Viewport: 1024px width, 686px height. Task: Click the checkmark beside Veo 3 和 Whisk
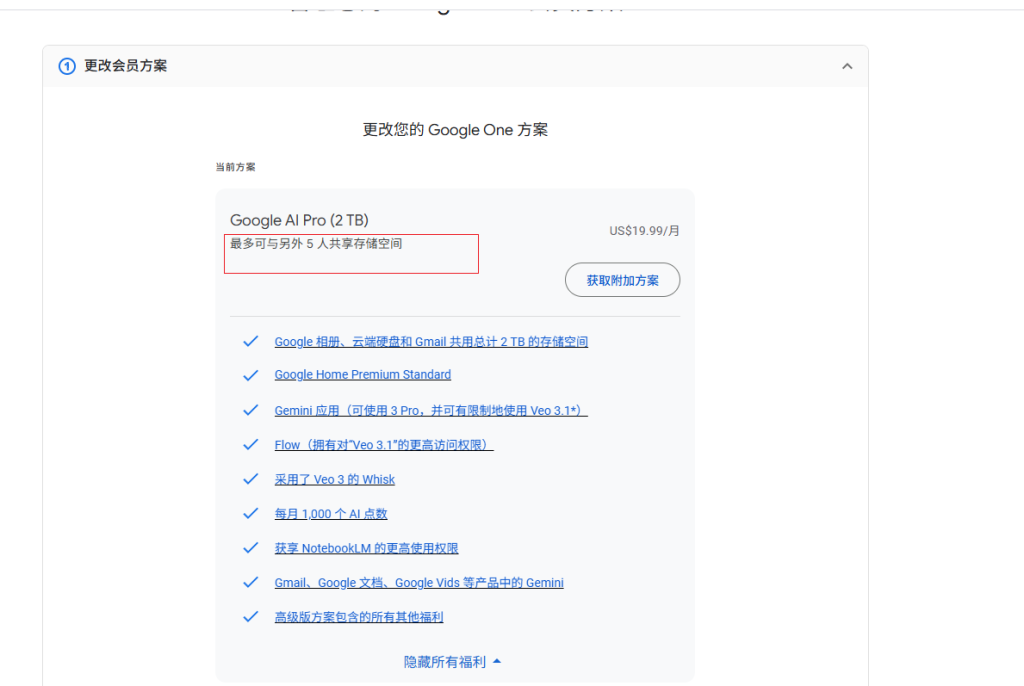point(250,479)
